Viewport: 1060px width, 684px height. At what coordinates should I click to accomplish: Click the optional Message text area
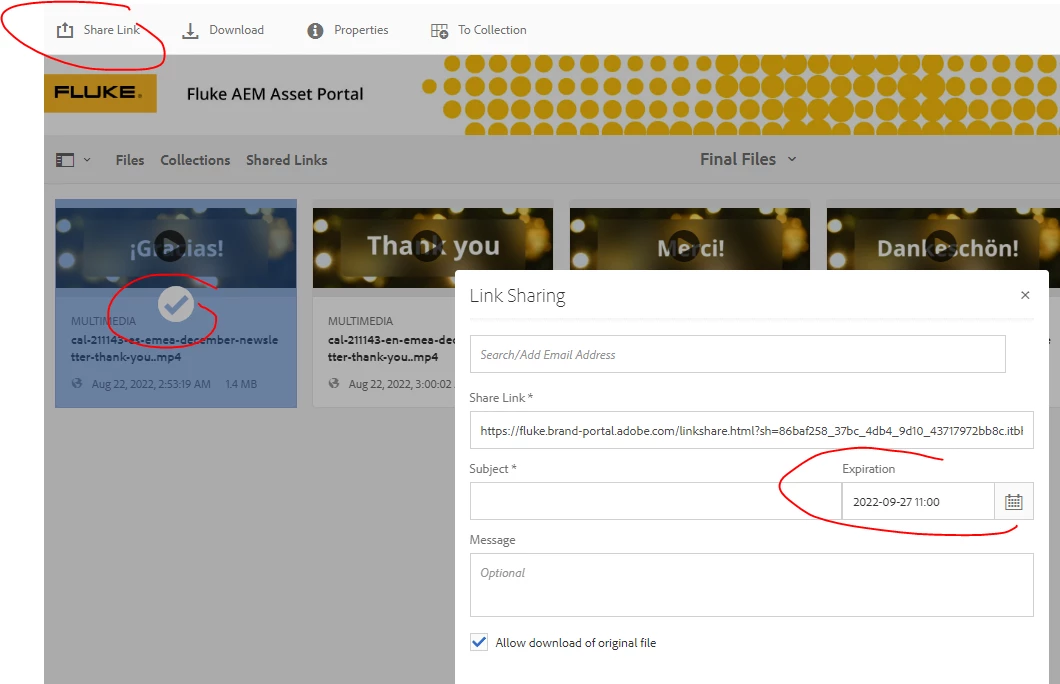point(752,585)
